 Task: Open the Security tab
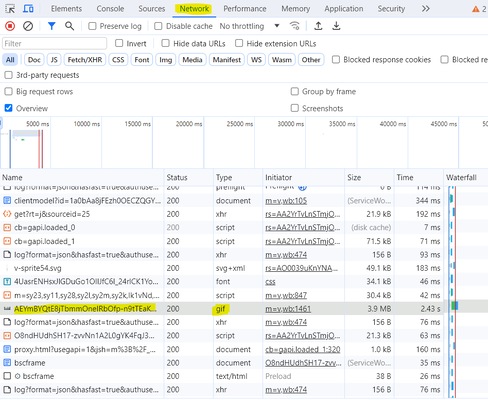391,9
